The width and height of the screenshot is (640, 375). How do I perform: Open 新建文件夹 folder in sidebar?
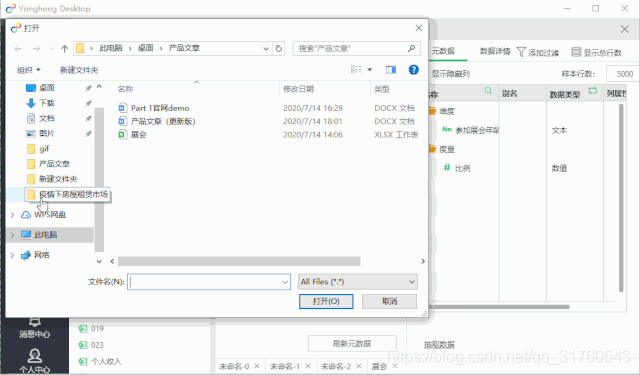(x=58, y=179)
